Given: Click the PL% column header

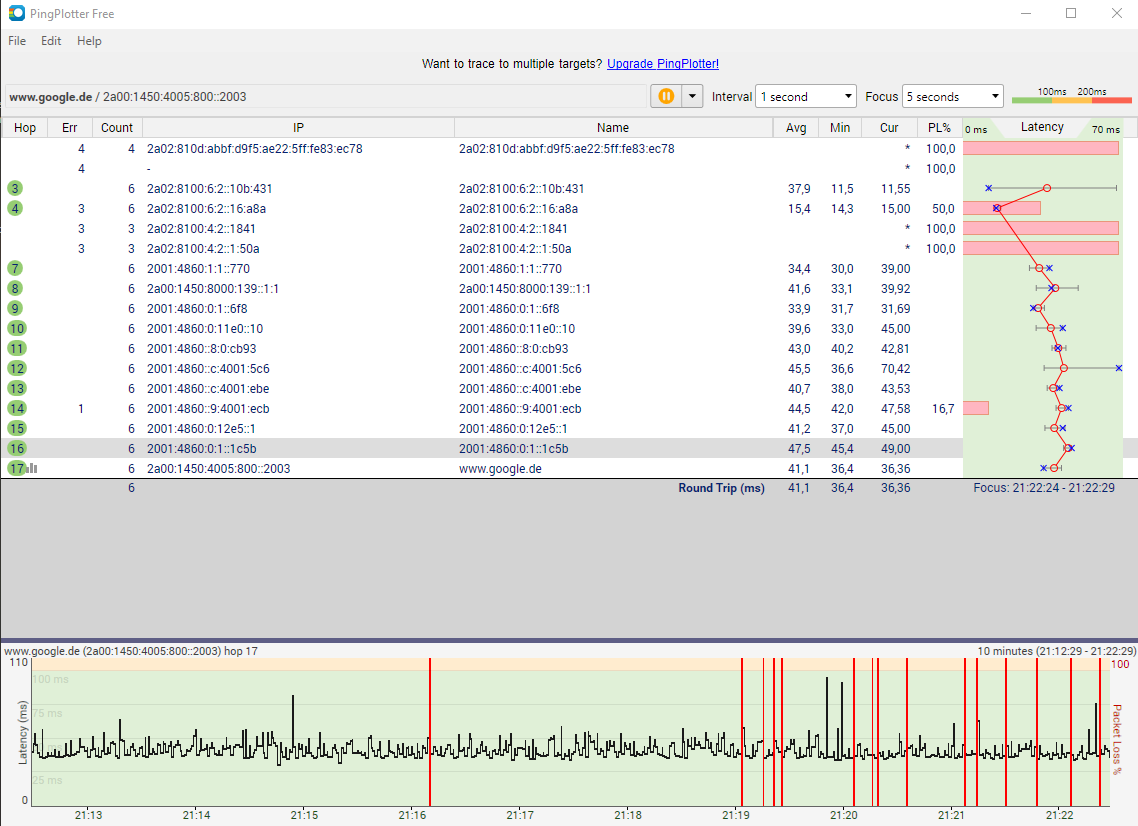Looking at the screenshot, I should tap(939, 128).
